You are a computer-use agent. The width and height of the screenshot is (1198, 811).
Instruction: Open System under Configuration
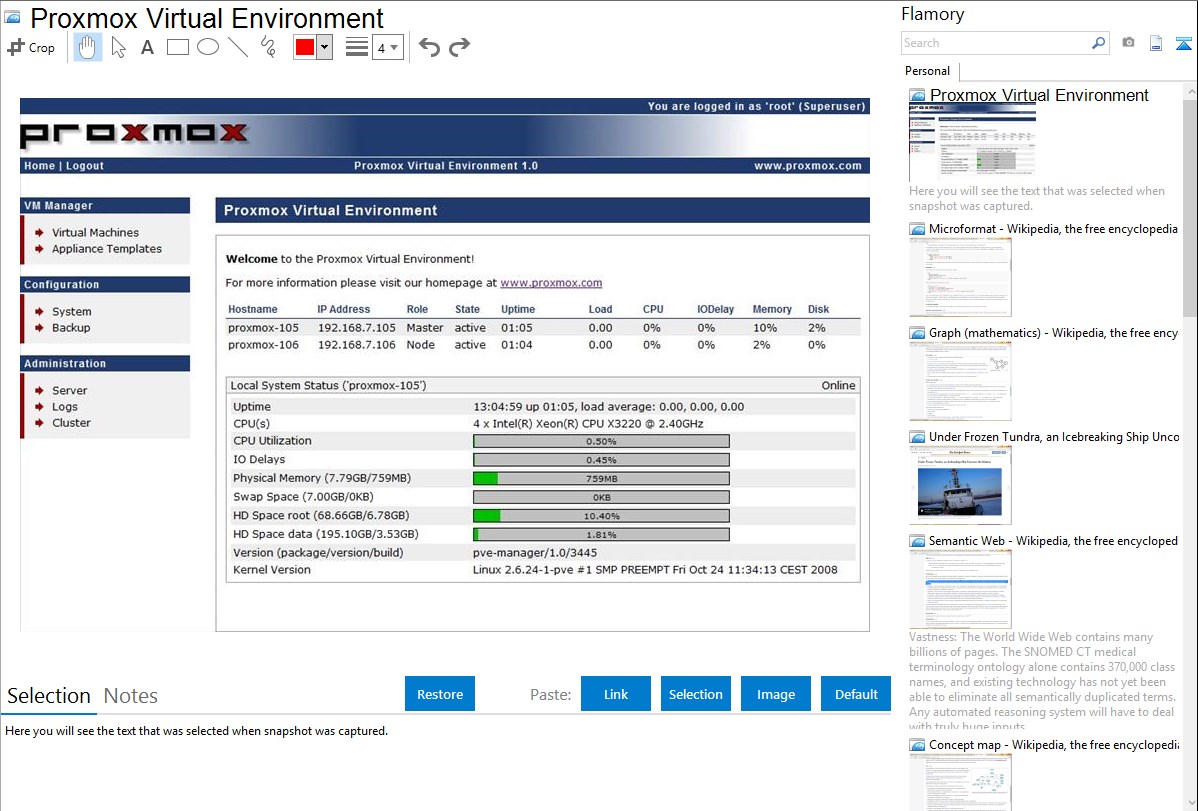pyautogui.click(x=72, y=312)
